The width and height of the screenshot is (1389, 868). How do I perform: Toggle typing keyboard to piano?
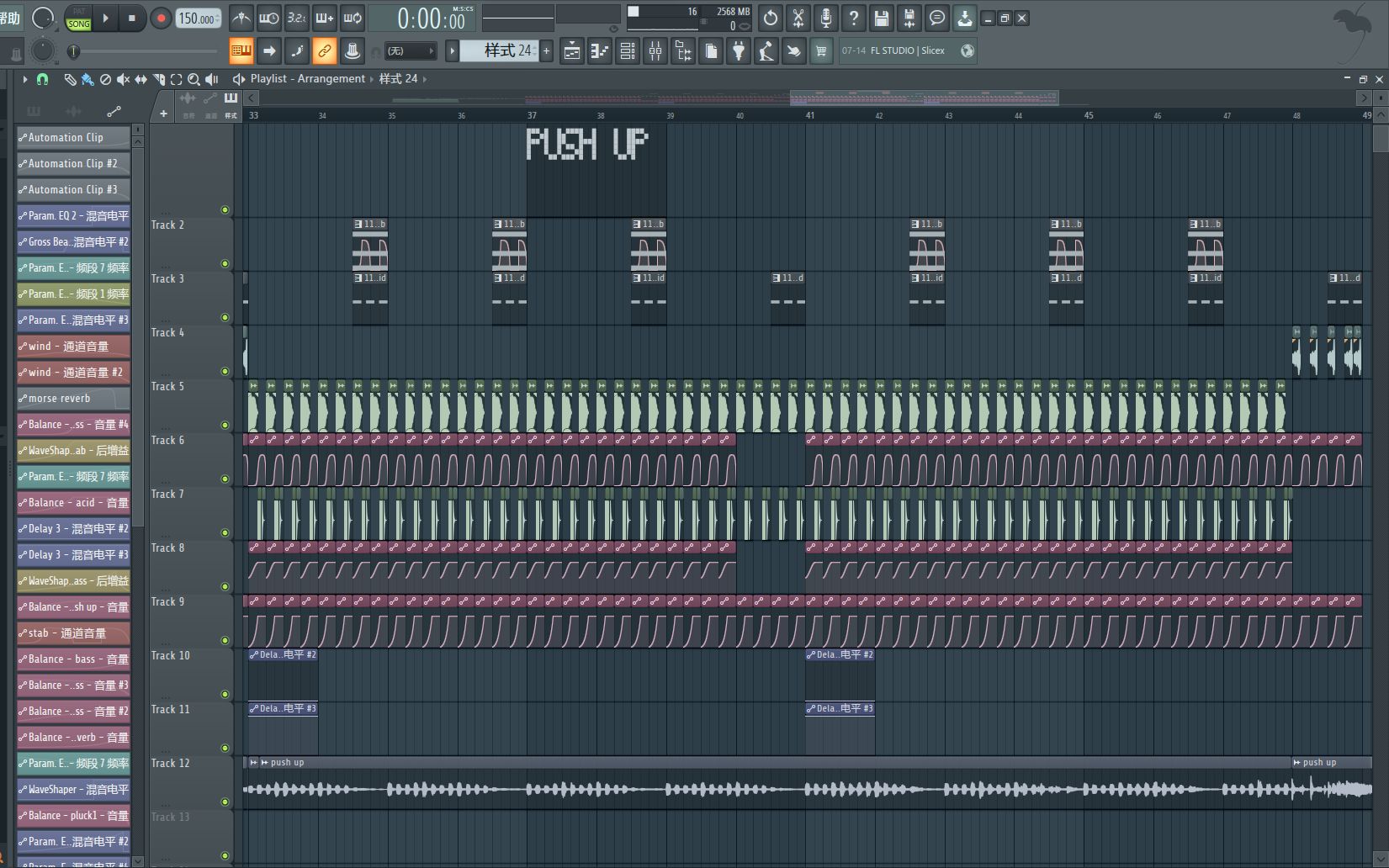(241, 51)
